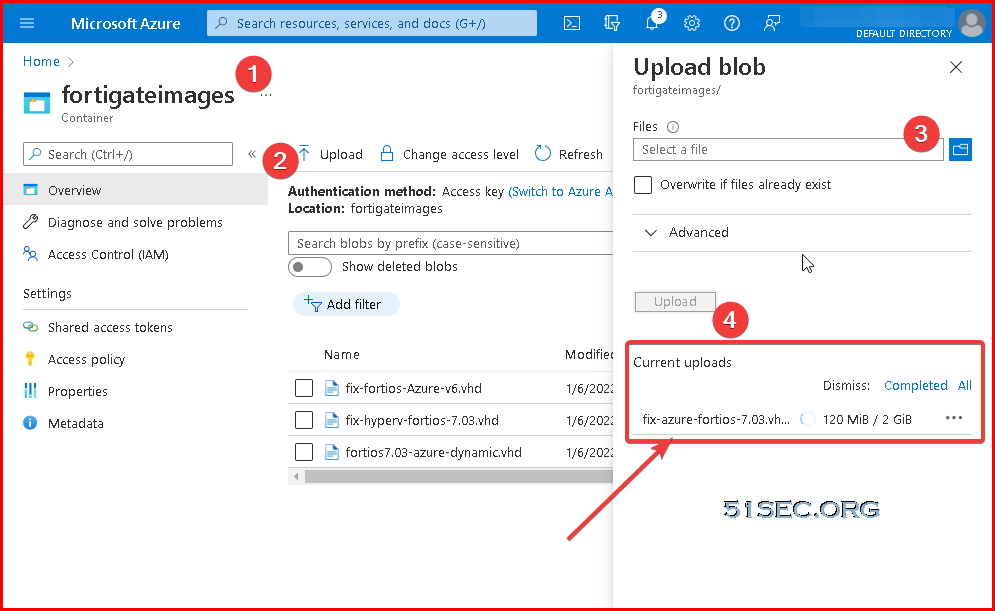Screen dimensions: 995x611
Task: Click the fix-hyperv-fortios-7.03.vhd file icon
Action: (x=331, y=420)
